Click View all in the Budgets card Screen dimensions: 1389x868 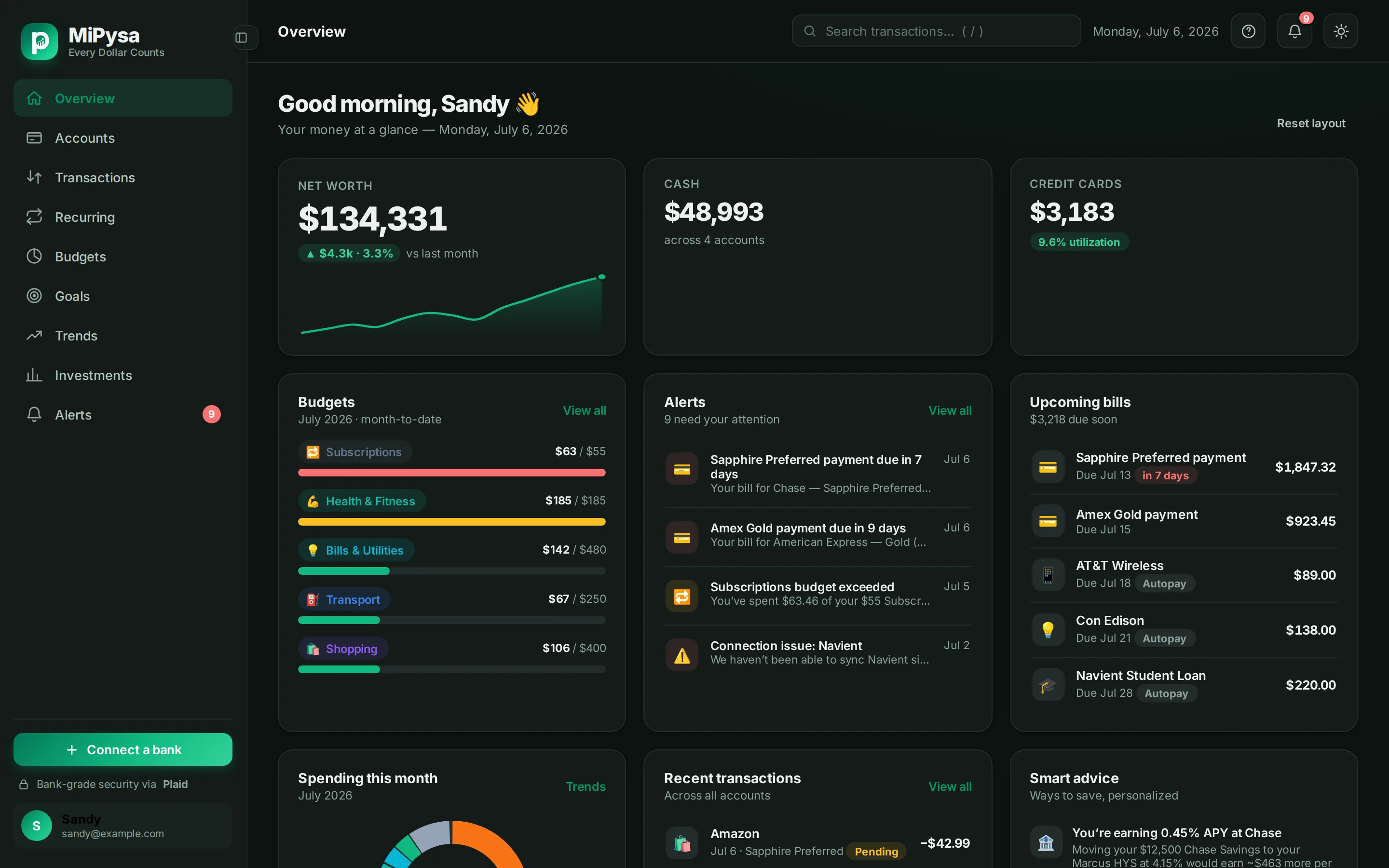[x=585, y=410]
